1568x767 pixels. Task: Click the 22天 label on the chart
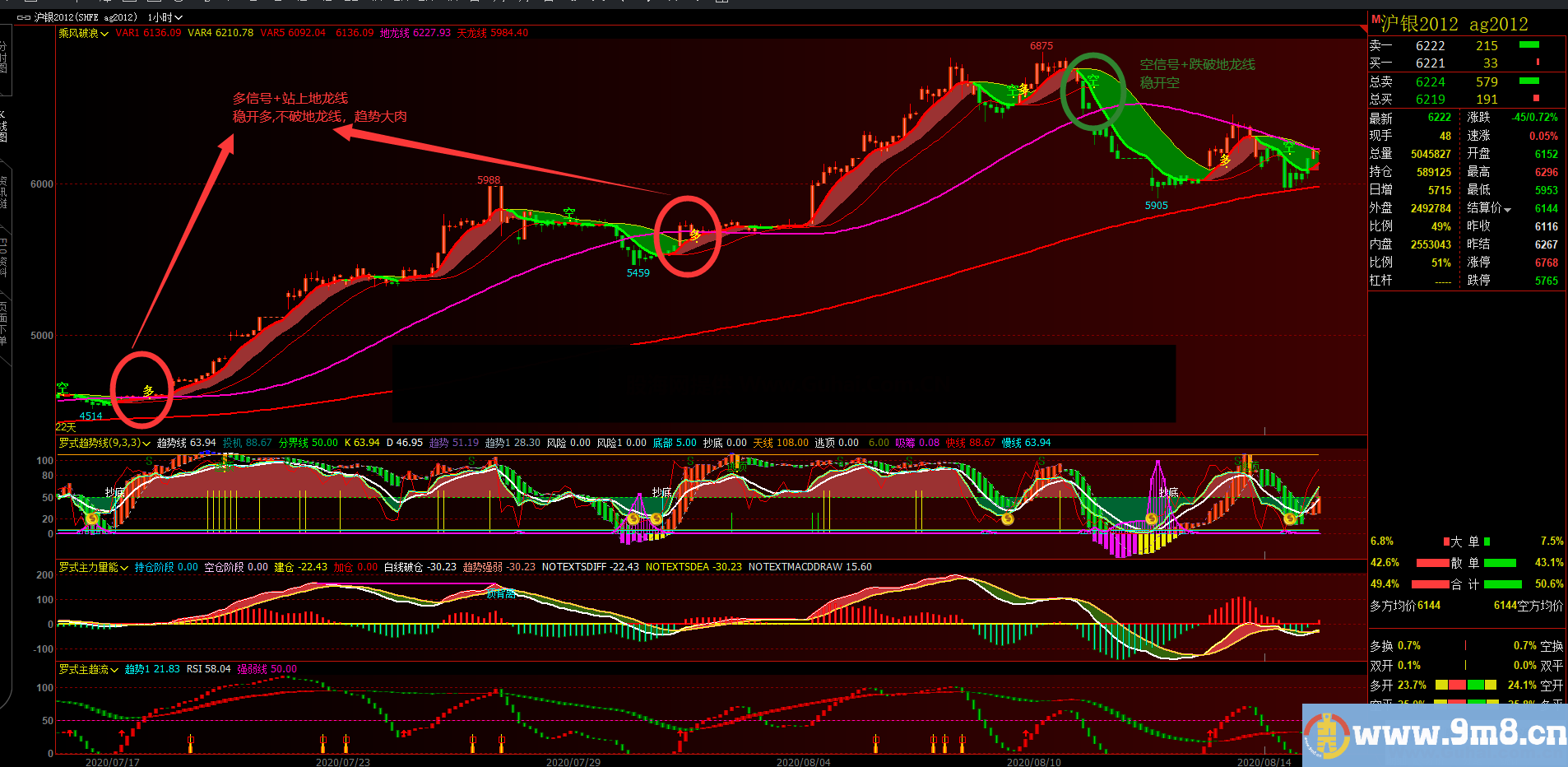point(66,427)
